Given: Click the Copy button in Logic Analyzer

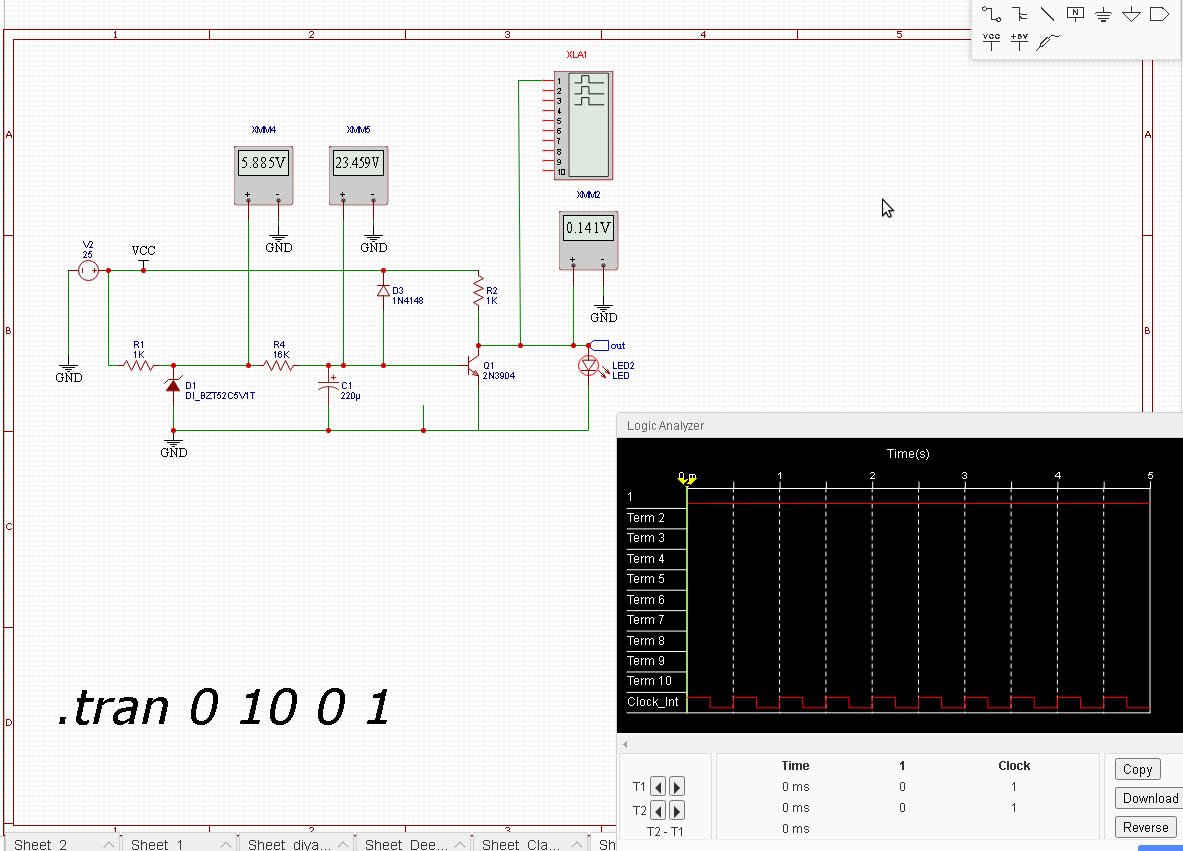Looking at the screenshot, I should click(x=1137, y=769).
